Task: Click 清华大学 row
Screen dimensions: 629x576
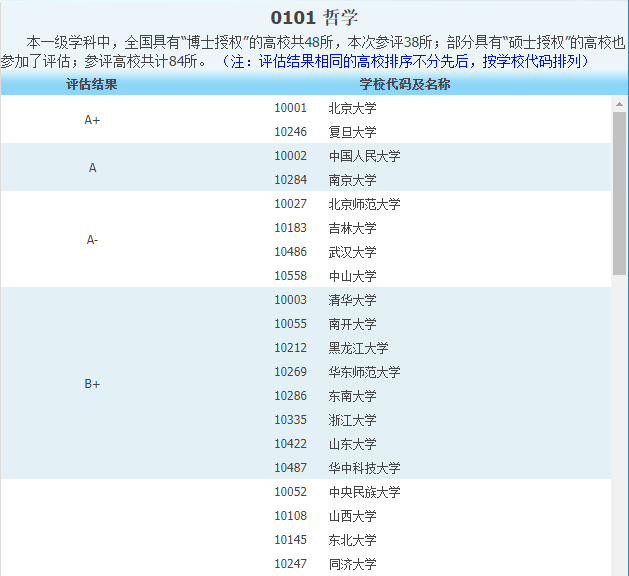Action: coord(398,300)
